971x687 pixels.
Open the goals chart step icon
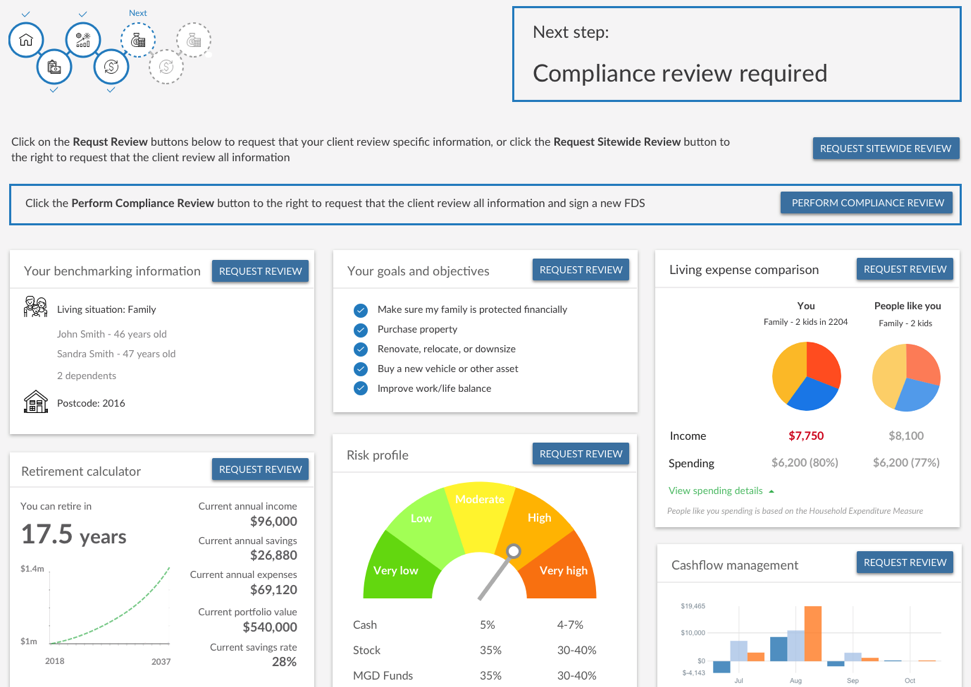pos(83,40)
